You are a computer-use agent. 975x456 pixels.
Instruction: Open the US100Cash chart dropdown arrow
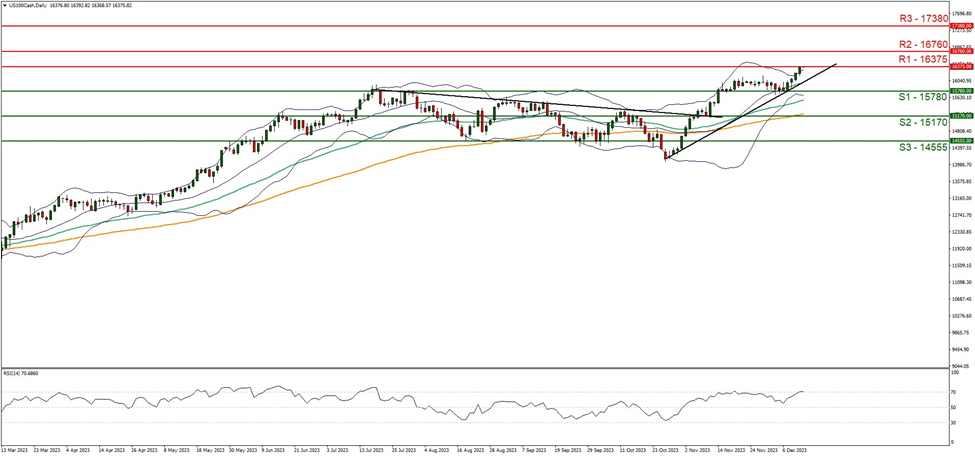[4, 5]
